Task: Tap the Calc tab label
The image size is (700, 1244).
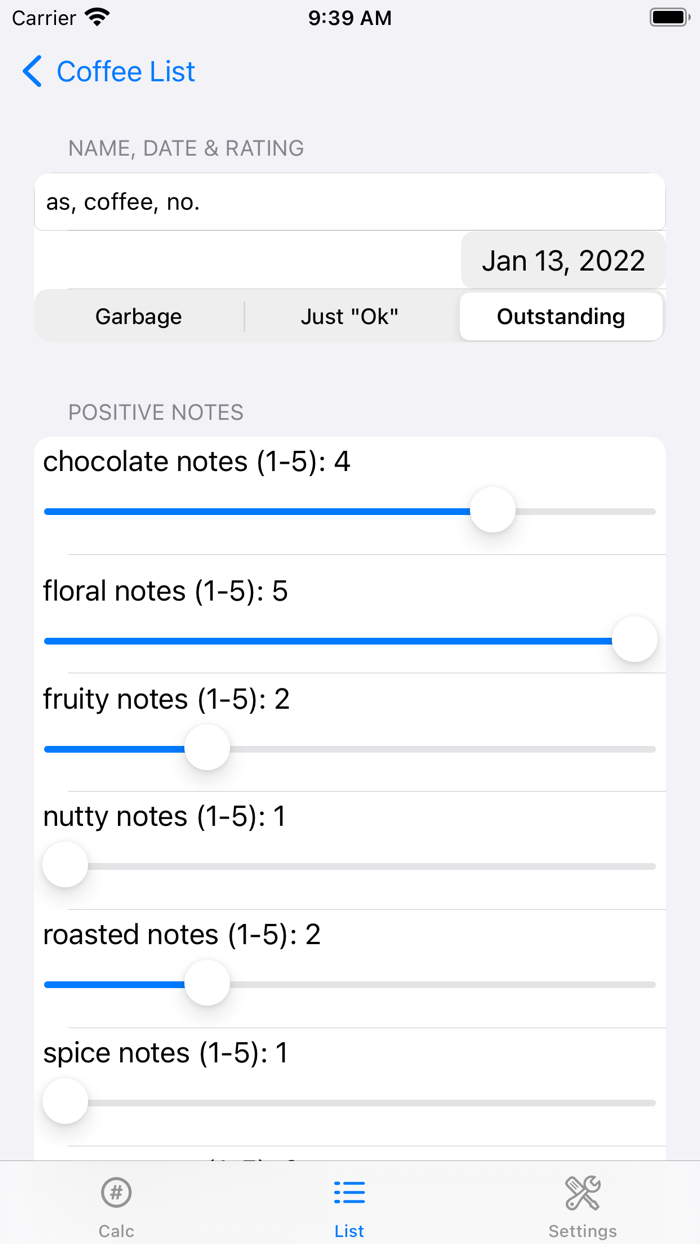Action: click(116, 1231)
